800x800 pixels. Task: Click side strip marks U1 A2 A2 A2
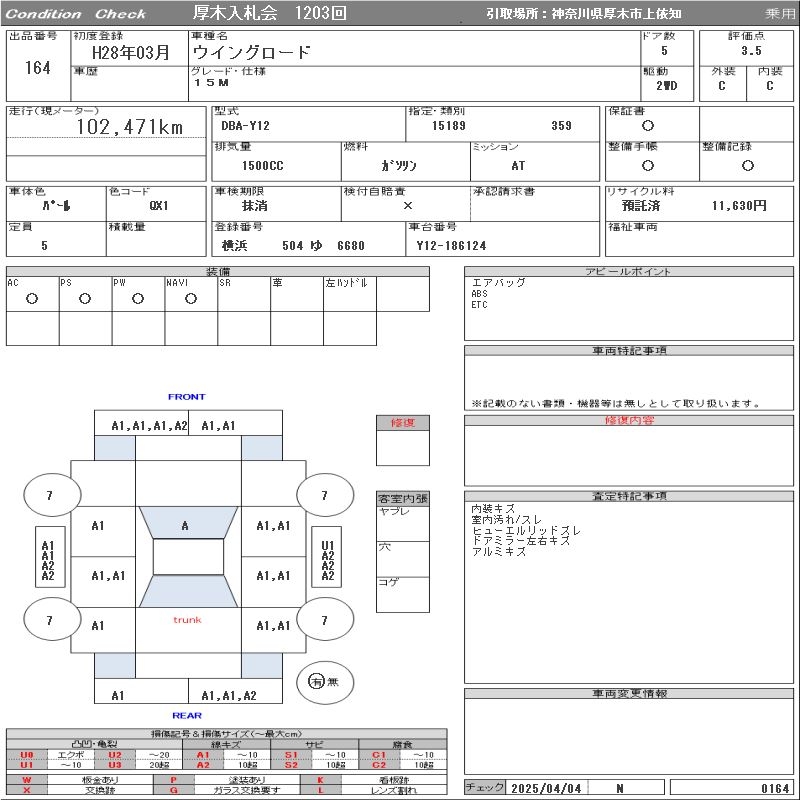[327, 560]
